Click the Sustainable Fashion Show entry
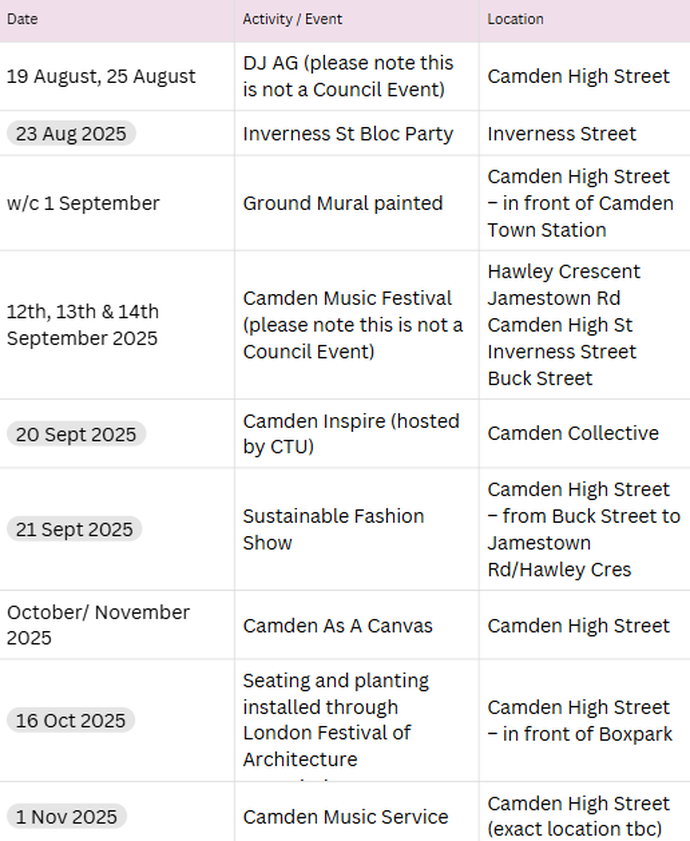The width and height of the screenshot is (690, 841). click(333, 529)
